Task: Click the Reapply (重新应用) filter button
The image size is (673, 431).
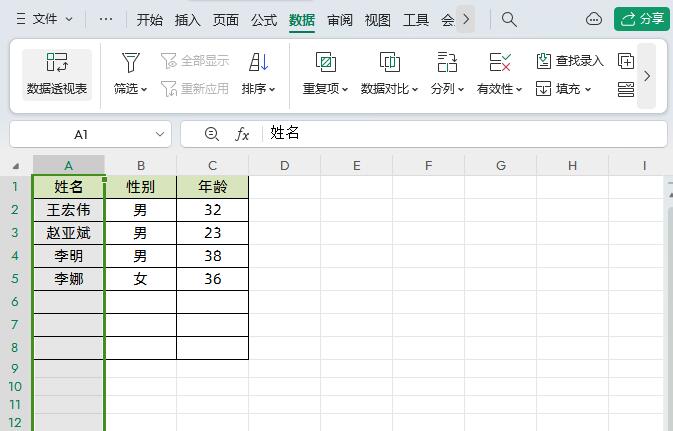Action: pos(195,88)
